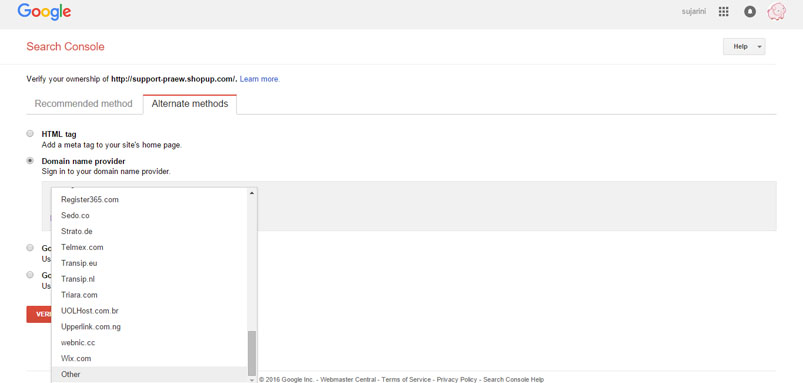Screen dimensions: 803x383
Task: Open the notifications bell icon
Action: pyautogui.click(x=750, y=12)
